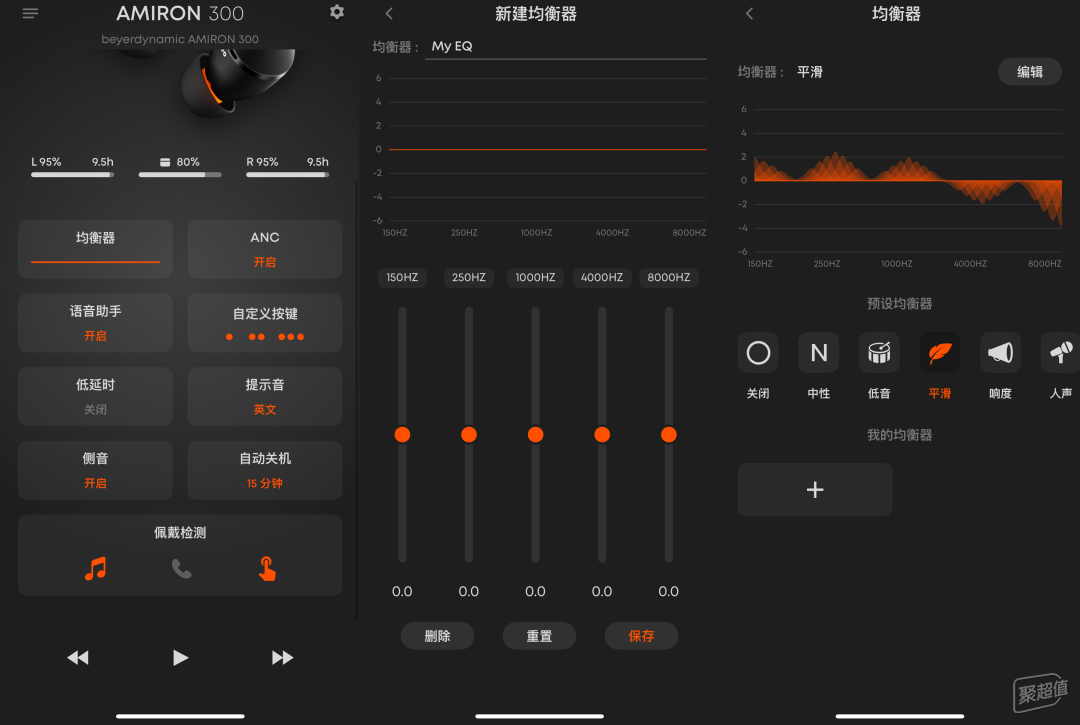
Task: Change 提示音 prompt language tile
Action: point(264,397)
